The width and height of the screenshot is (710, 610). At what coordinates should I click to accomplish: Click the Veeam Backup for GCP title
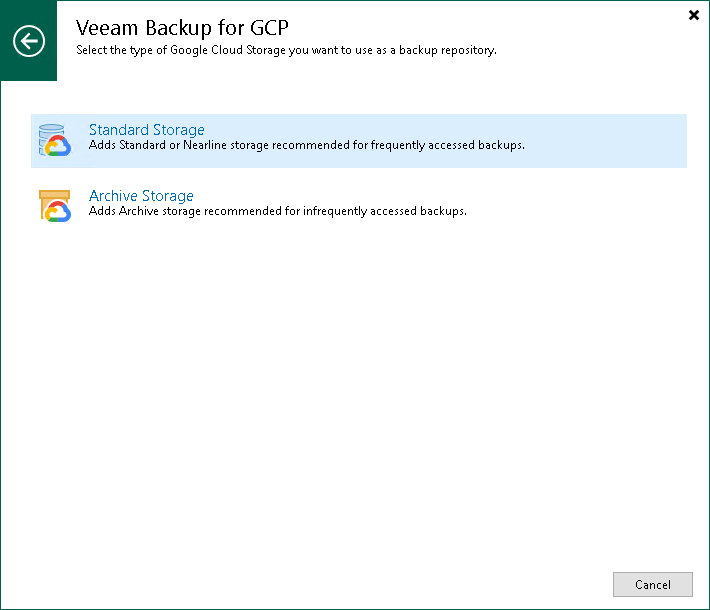182,28
